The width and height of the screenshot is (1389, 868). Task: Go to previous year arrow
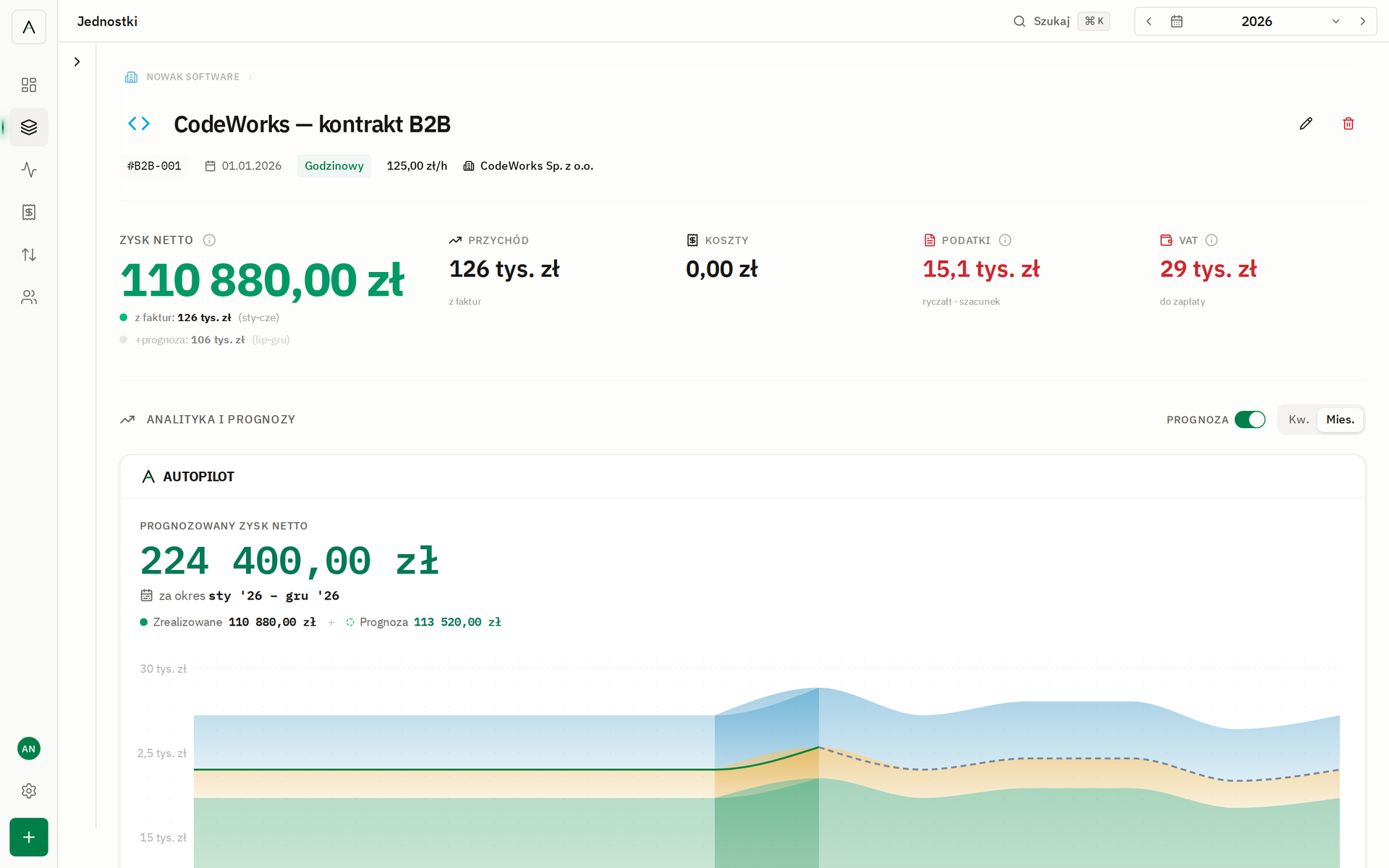pos(1149,21)
